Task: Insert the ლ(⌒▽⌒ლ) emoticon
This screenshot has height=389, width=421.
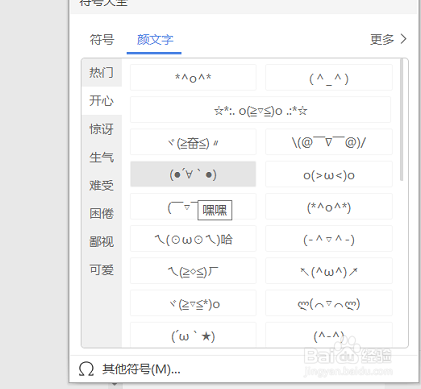Action: [329, 303]
